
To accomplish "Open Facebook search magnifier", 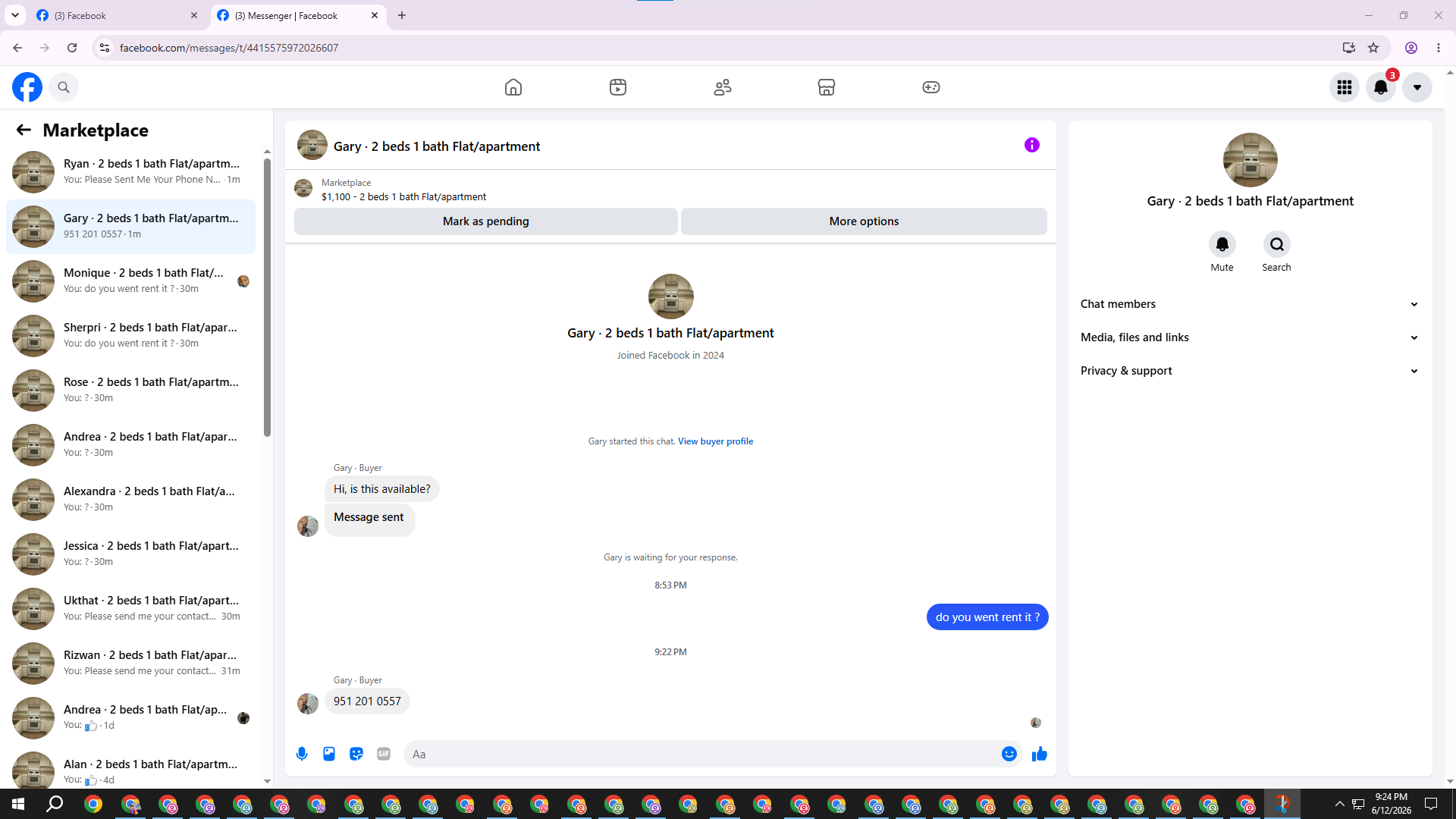I will tap(64, 87).
